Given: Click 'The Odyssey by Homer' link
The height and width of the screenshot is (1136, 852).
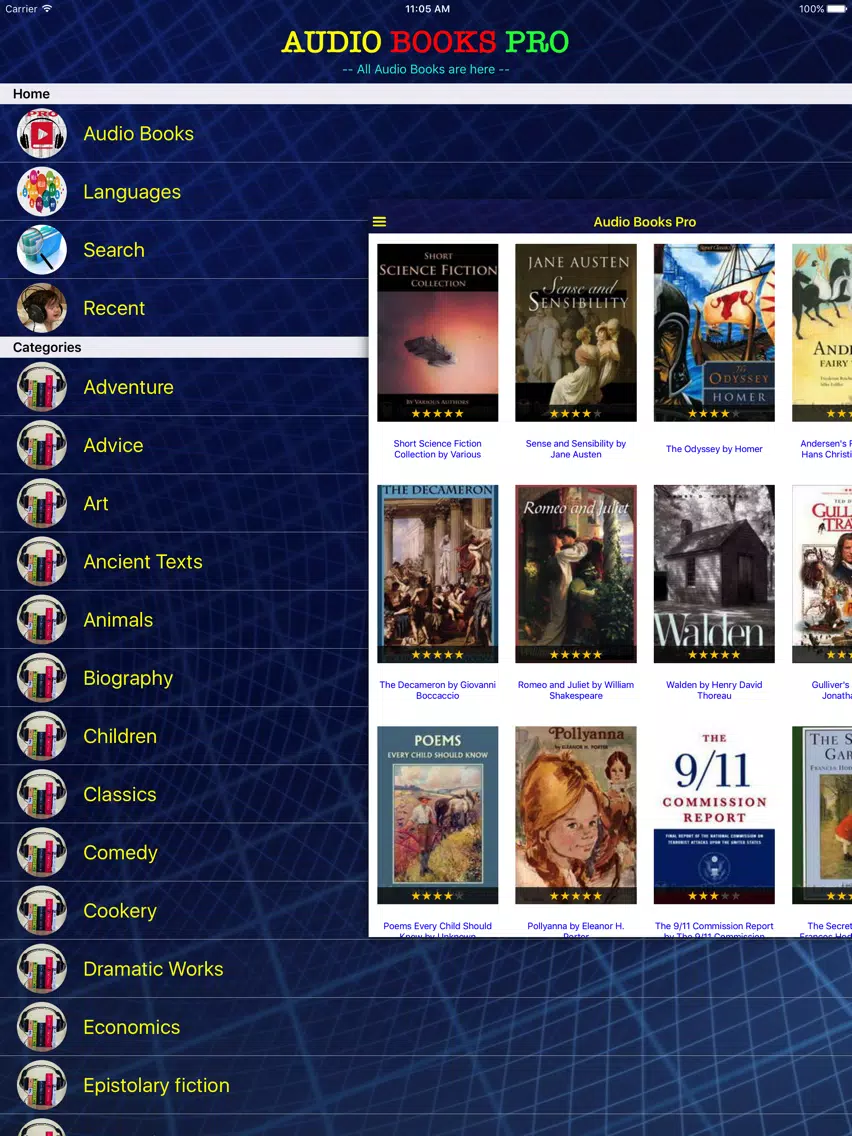Looking at the screenshot, I should (x=714, y=449).
